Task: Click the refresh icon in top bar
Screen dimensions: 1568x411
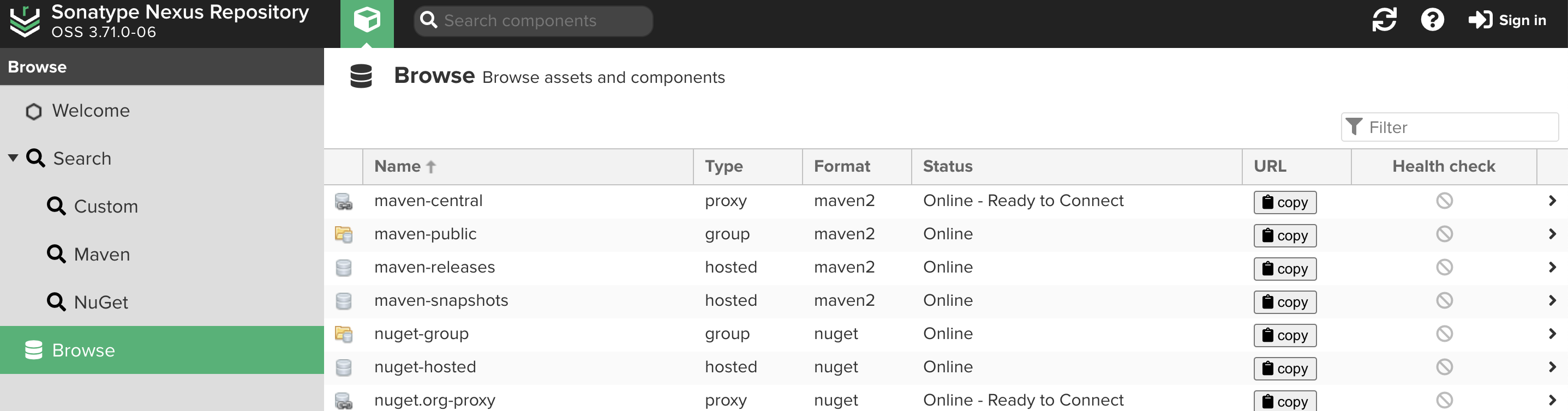Action: point(1384,20)
